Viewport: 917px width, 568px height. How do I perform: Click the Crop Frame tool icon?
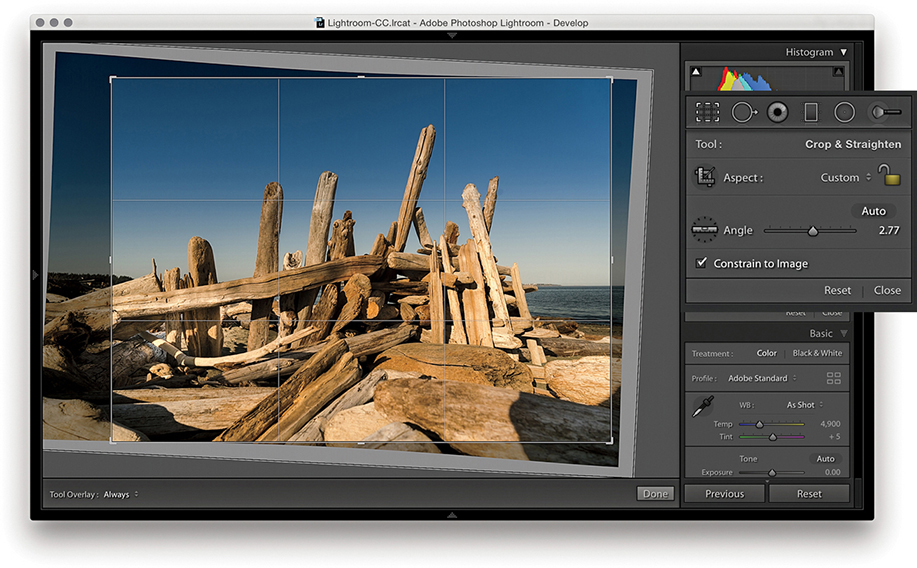click(704, 177)
